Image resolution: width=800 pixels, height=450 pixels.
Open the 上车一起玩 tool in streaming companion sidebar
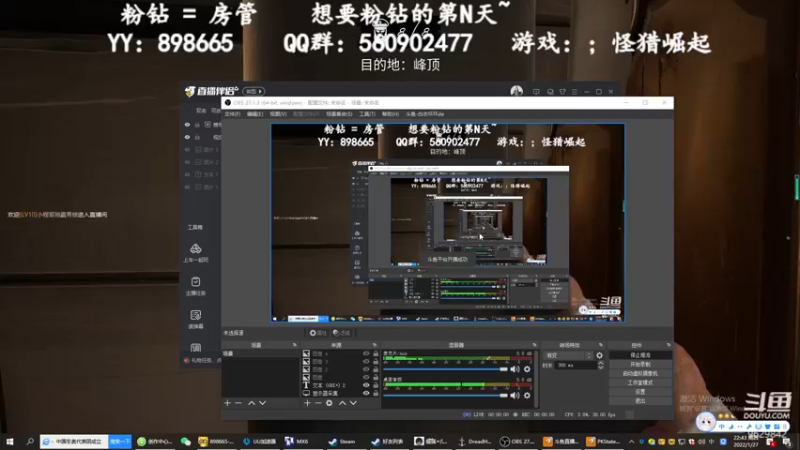196,253
